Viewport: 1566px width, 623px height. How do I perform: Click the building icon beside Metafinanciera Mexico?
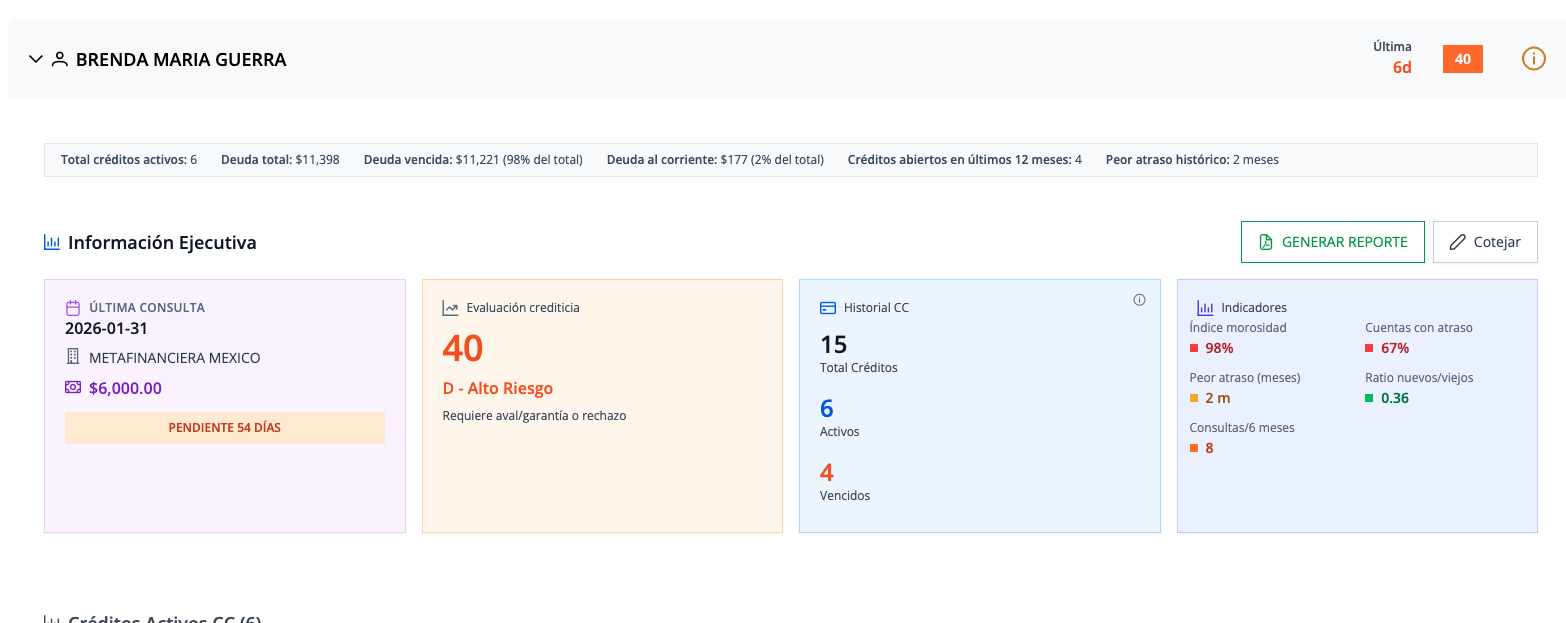click(x=73, y=357)
